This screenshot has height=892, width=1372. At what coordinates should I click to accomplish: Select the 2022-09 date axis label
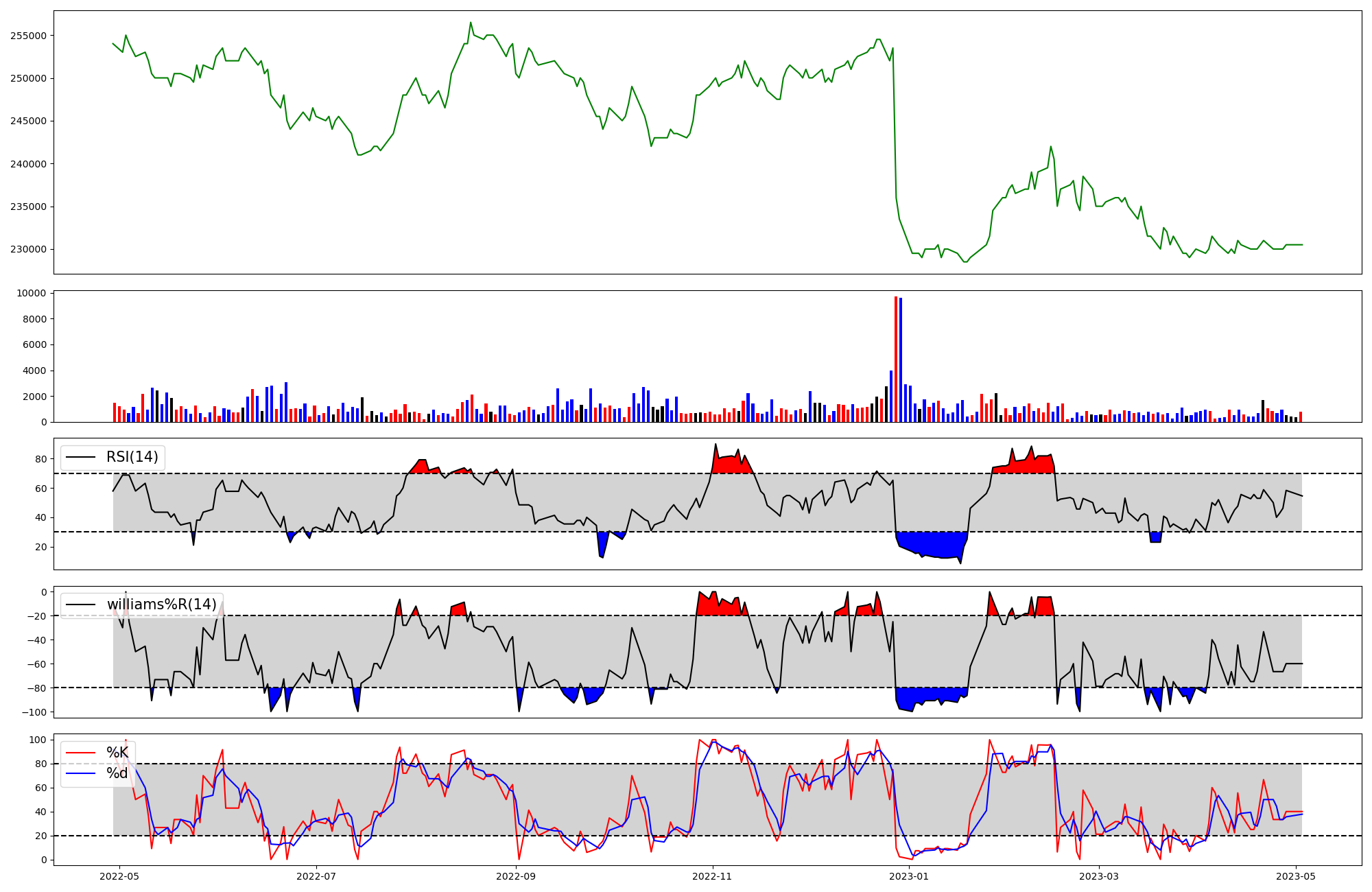(516, 876)
